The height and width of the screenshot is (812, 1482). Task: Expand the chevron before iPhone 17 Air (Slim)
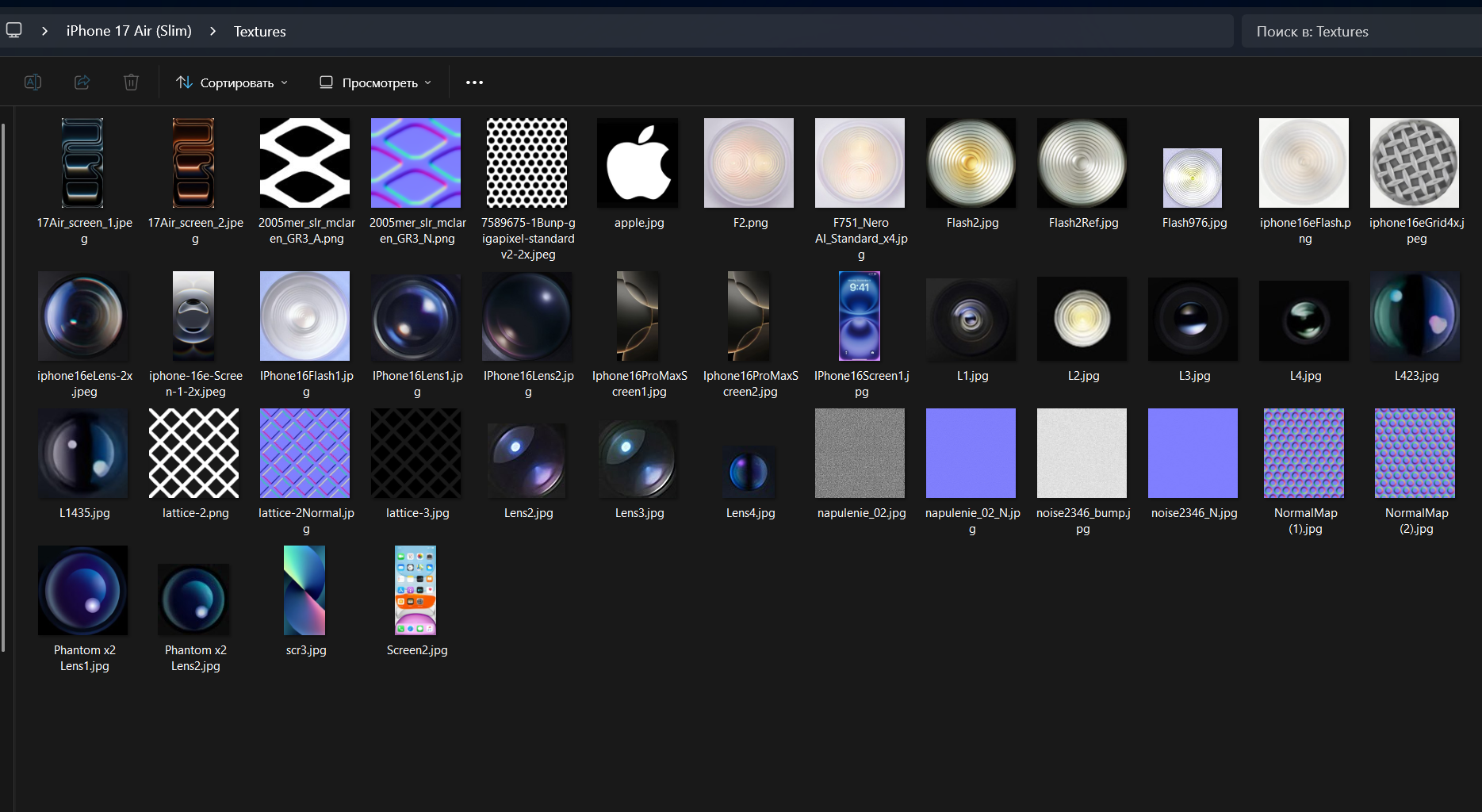pyautogui.click(x=45, y=31)
